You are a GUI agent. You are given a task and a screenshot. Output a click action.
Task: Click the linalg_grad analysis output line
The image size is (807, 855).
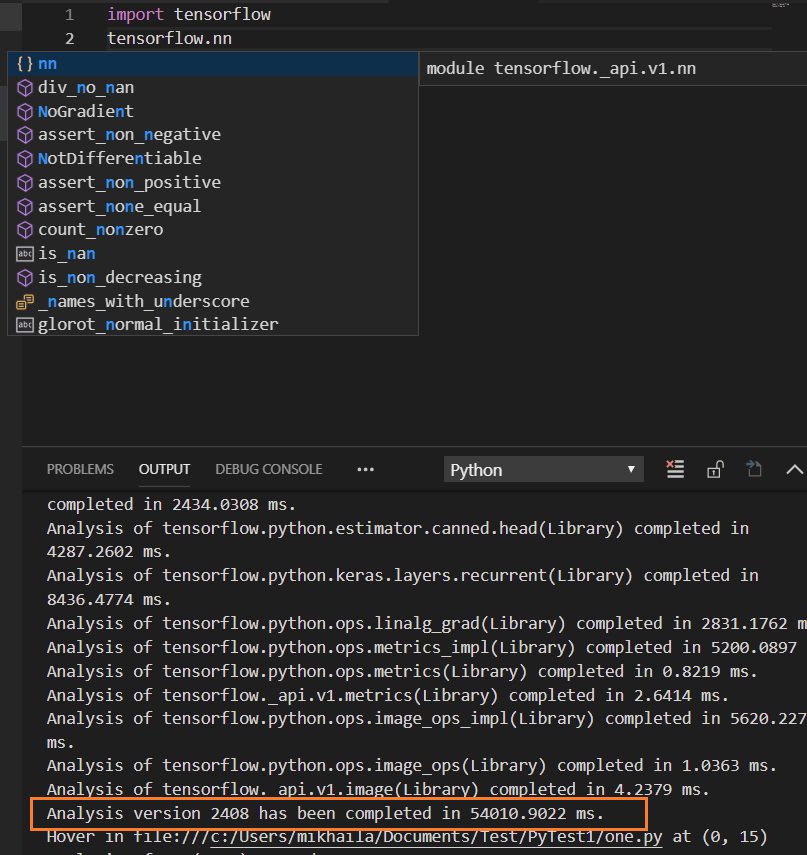pos(426,623)
